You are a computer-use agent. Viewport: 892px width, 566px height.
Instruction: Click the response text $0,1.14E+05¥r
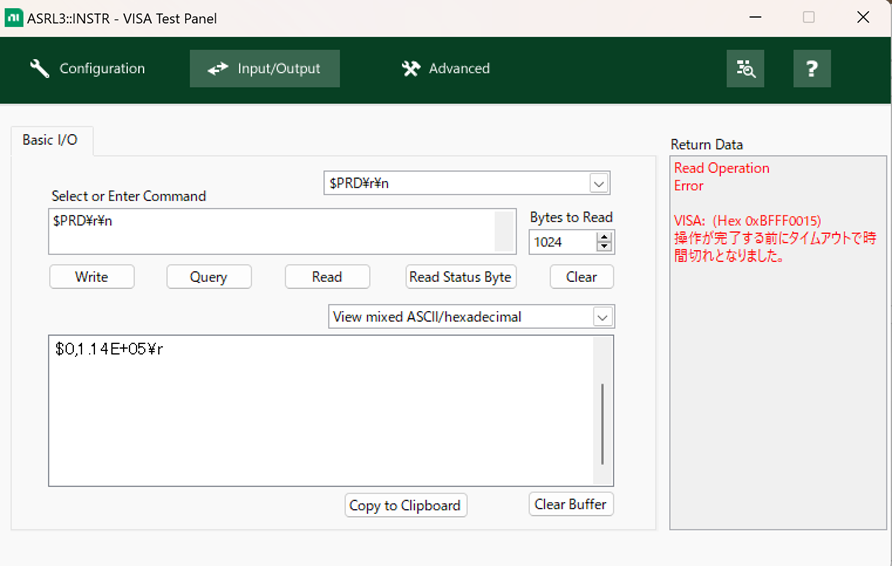109,349
